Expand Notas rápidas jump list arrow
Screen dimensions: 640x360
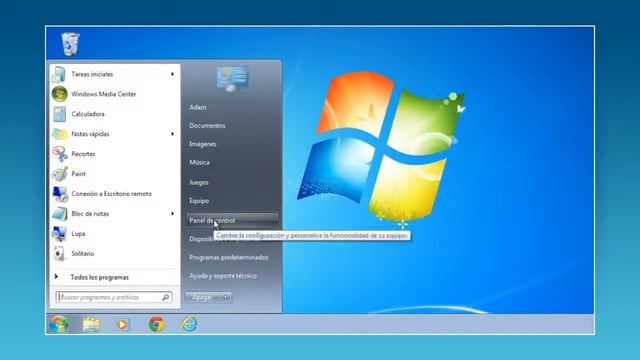(172, 134)
